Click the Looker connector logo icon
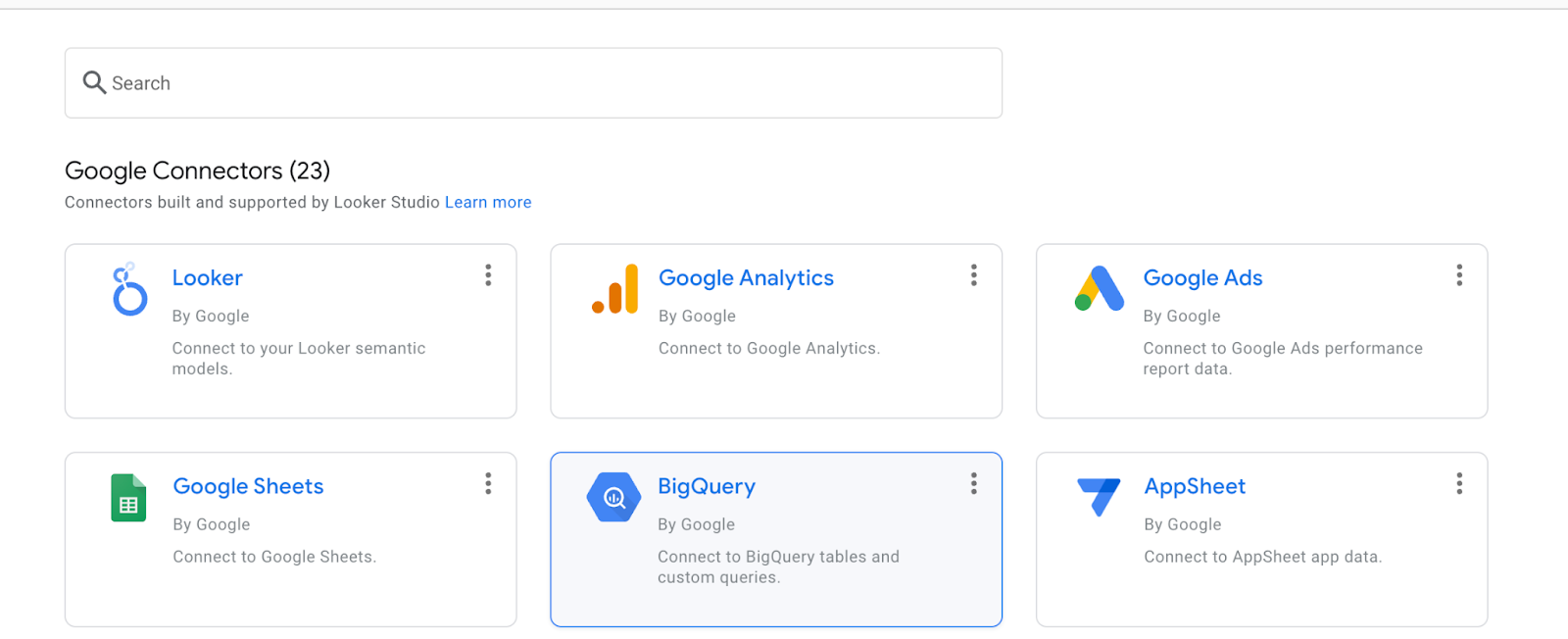 coord(129,290)
